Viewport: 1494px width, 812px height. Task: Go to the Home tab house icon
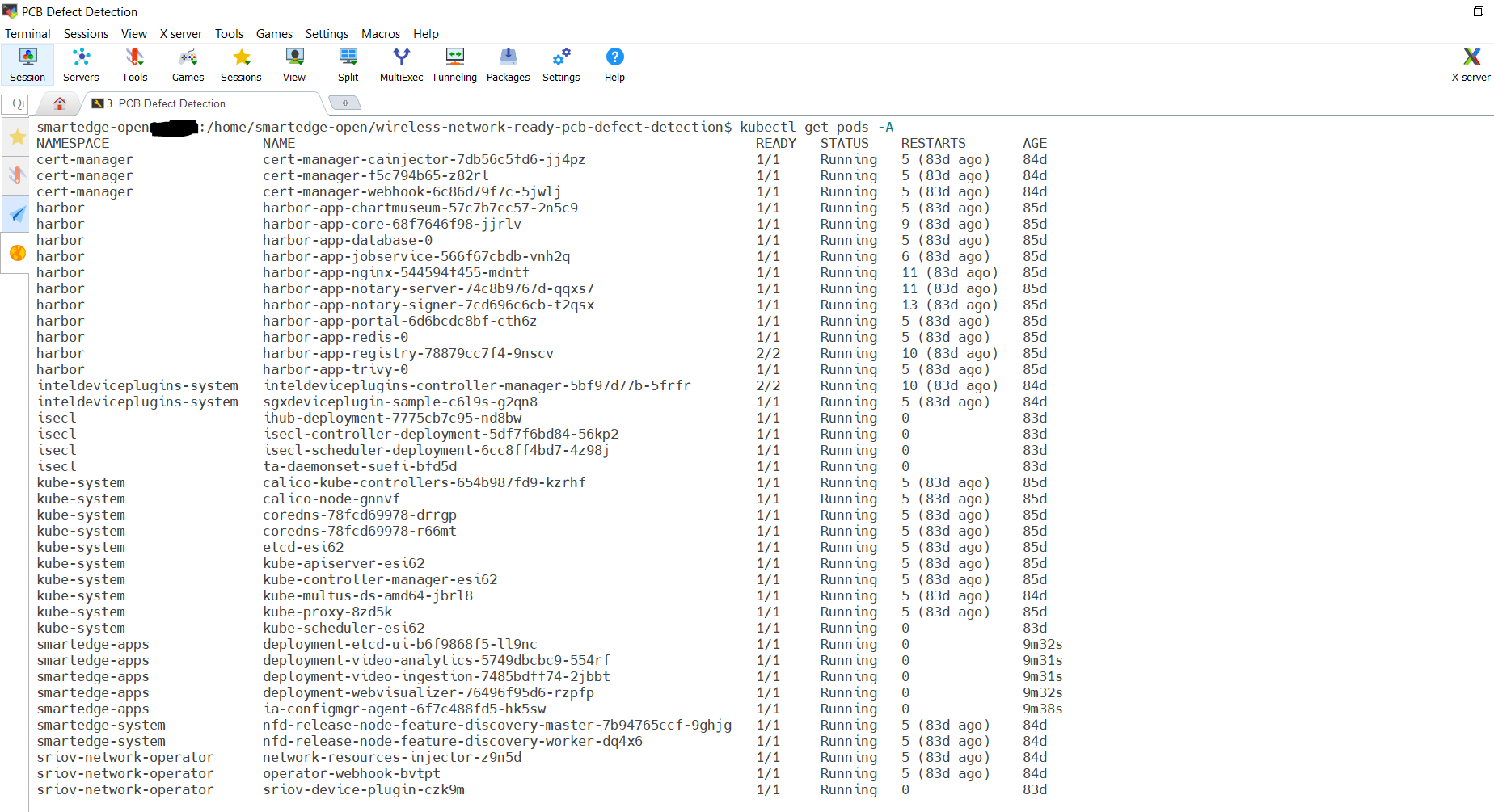click(x=60, y=103)
